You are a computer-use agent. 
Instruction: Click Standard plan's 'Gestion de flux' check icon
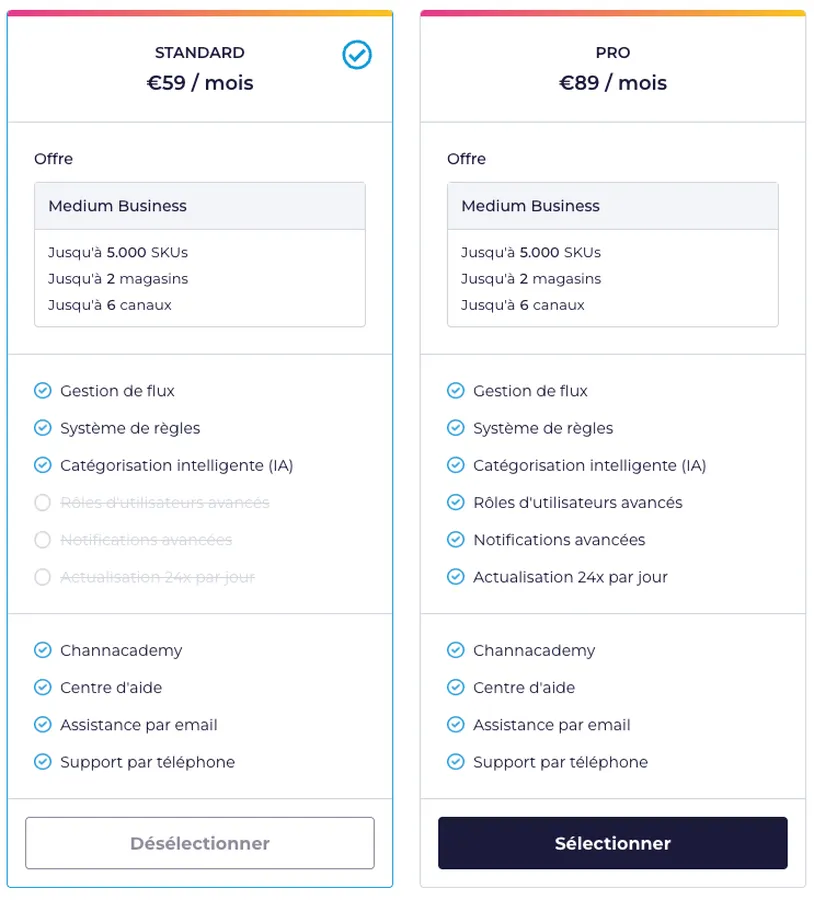pyautogui.click(x=42, y=391)
